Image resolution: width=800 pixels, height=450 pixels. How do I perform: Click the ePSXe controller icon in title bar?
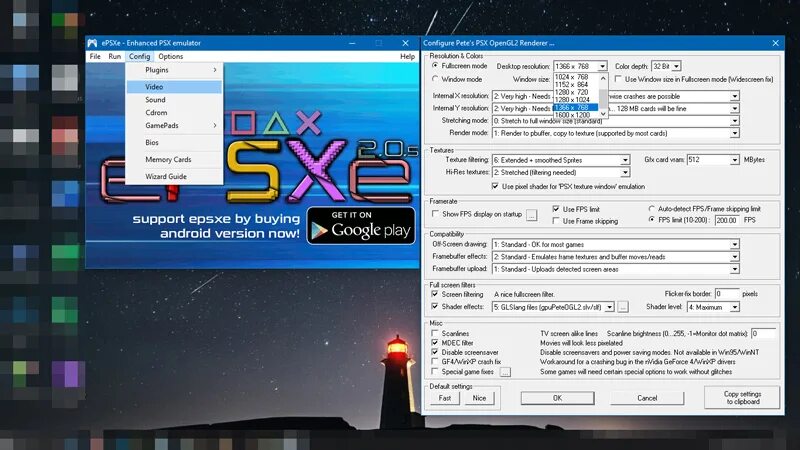click(92, 43)
